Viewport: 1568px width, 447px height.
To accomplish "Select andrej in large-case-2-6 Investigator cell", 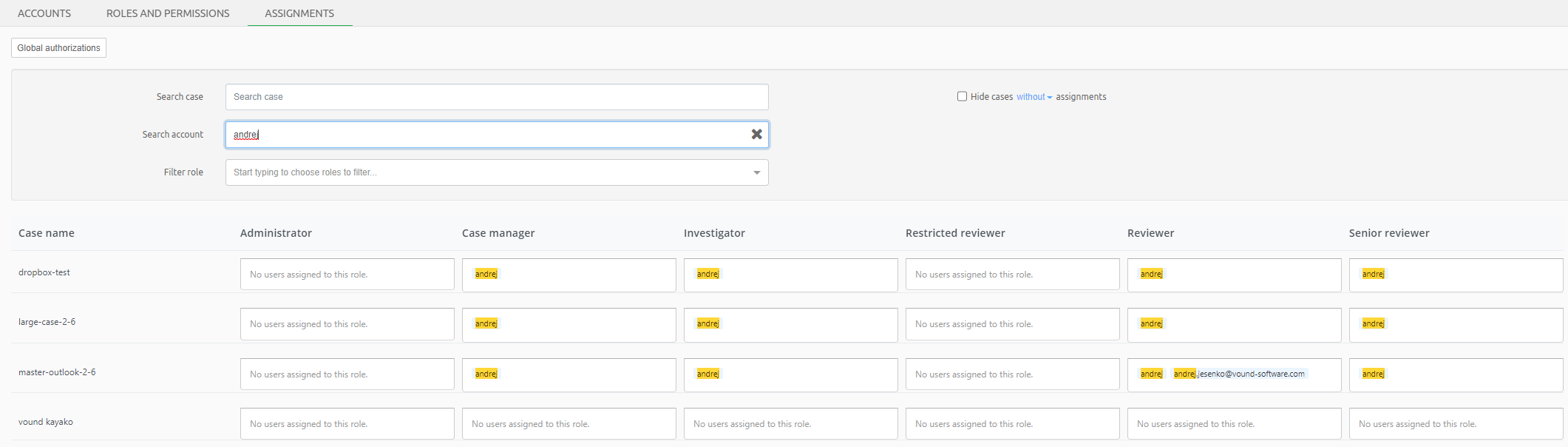I will coord(707,323).
